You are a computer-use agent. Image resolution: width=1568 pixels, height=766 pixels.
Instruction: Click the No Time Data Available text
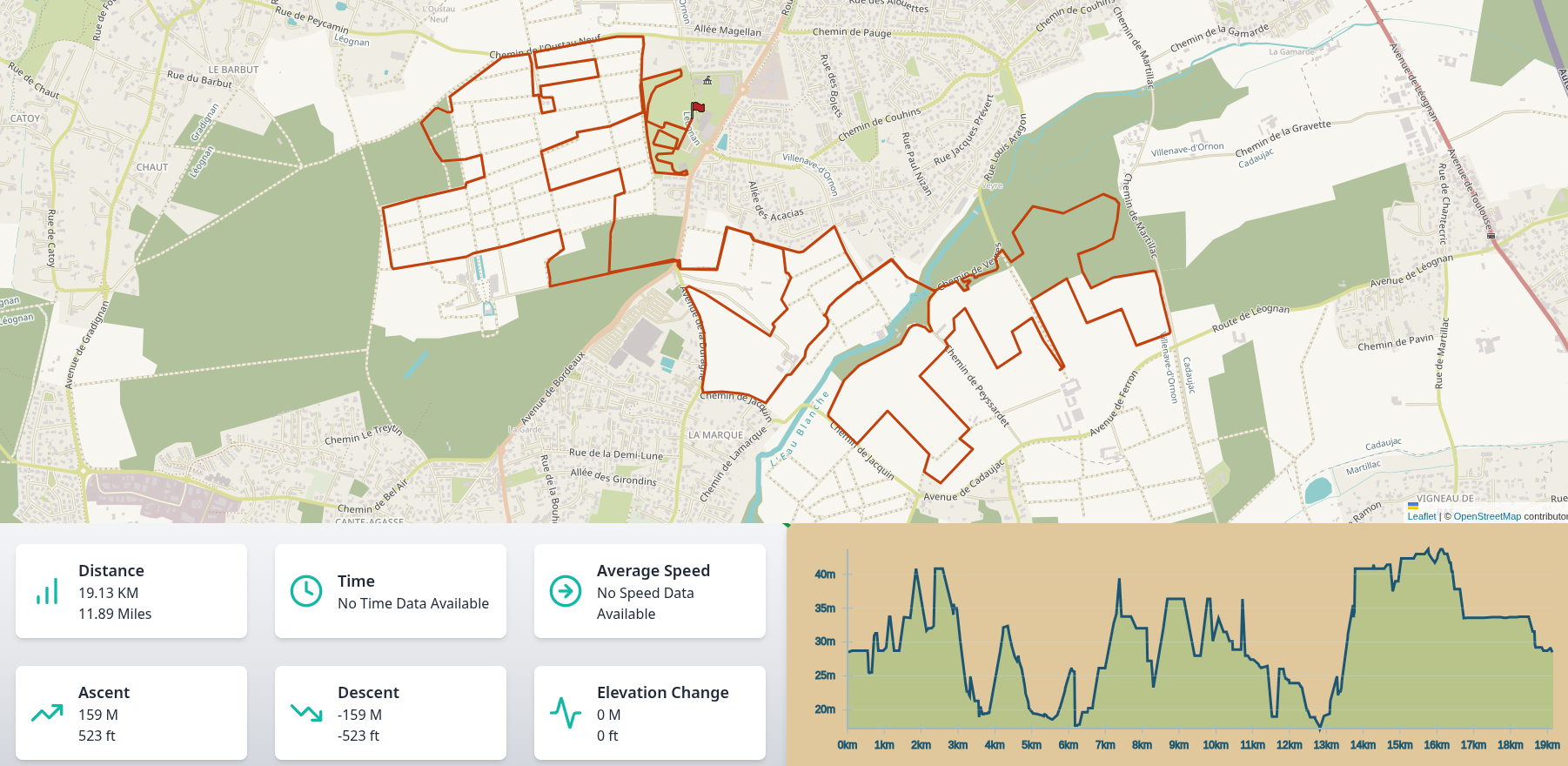[413, 603]
